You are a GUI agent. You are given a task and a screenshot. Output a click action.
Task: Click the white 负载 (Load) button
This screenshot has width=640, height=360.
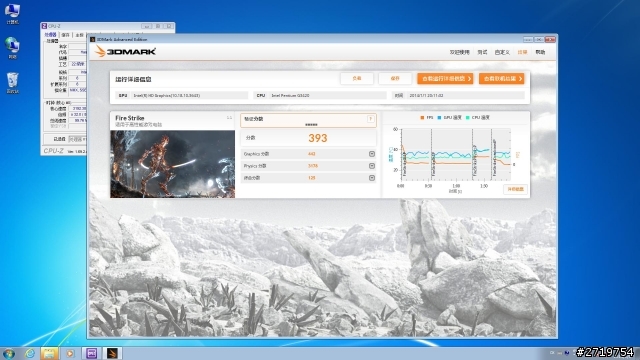[x=357, y=78]
